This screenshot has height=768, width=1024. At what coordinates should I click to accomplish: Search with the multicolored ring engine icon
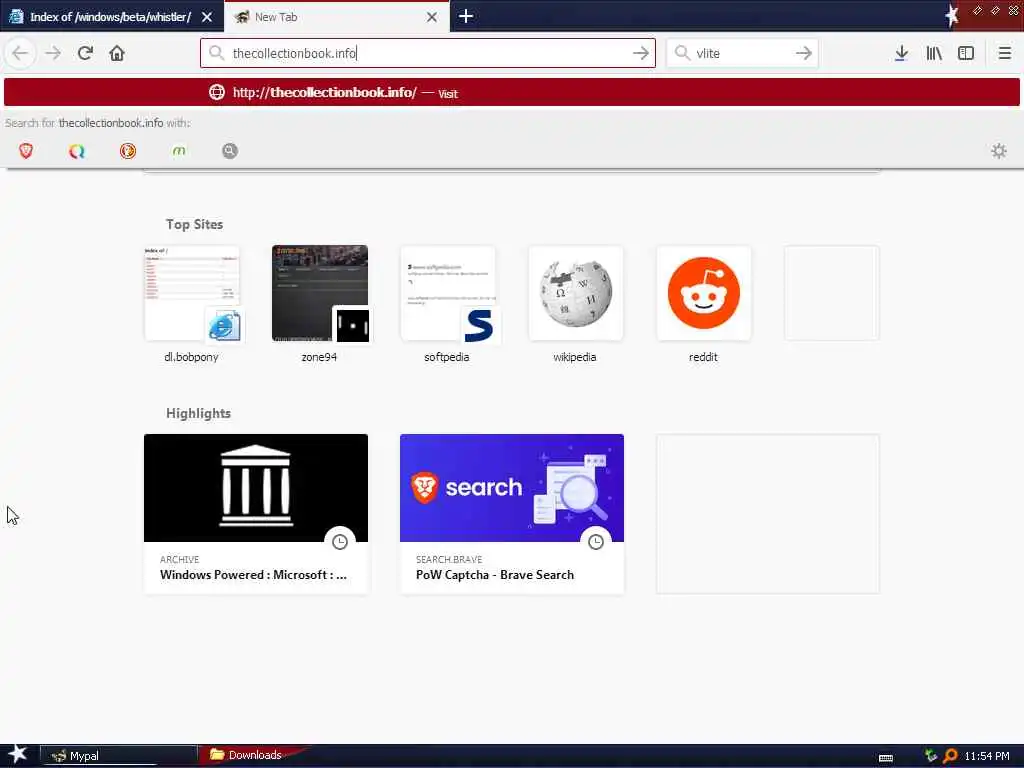pyautogui.click(x=77, y=151)
